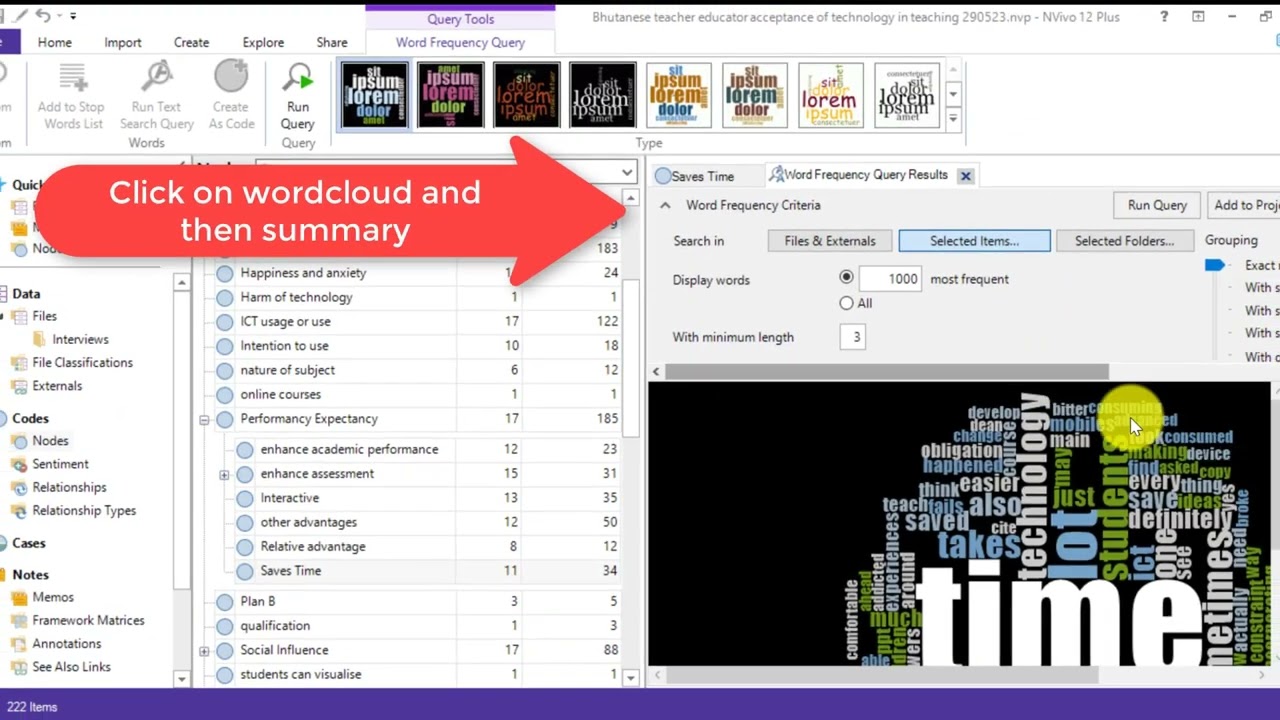Open the dropdown above the nodes list
Viewport: 1280px width, 720px height.
627,172
